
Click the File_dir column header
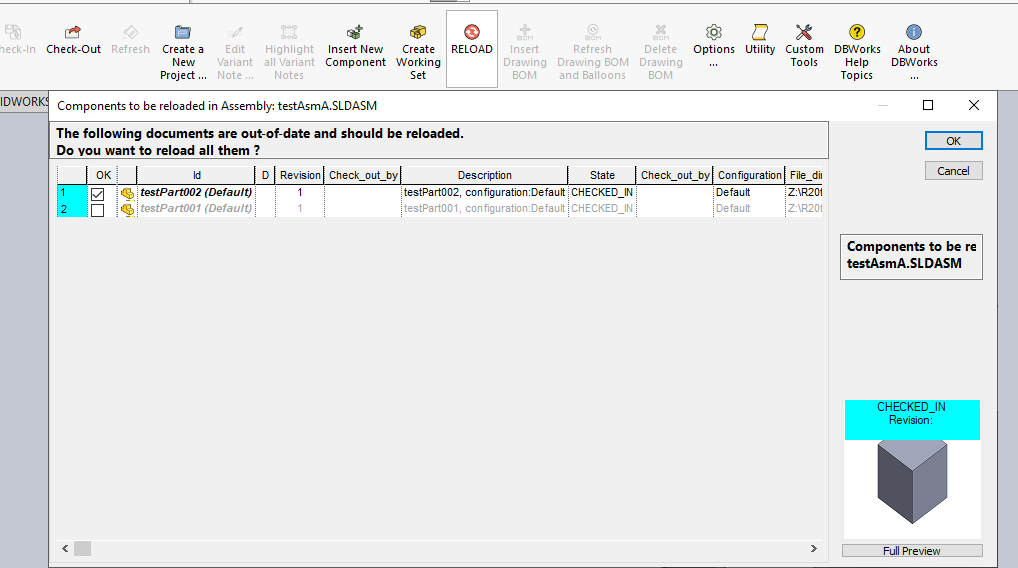[x=805, y=175]
